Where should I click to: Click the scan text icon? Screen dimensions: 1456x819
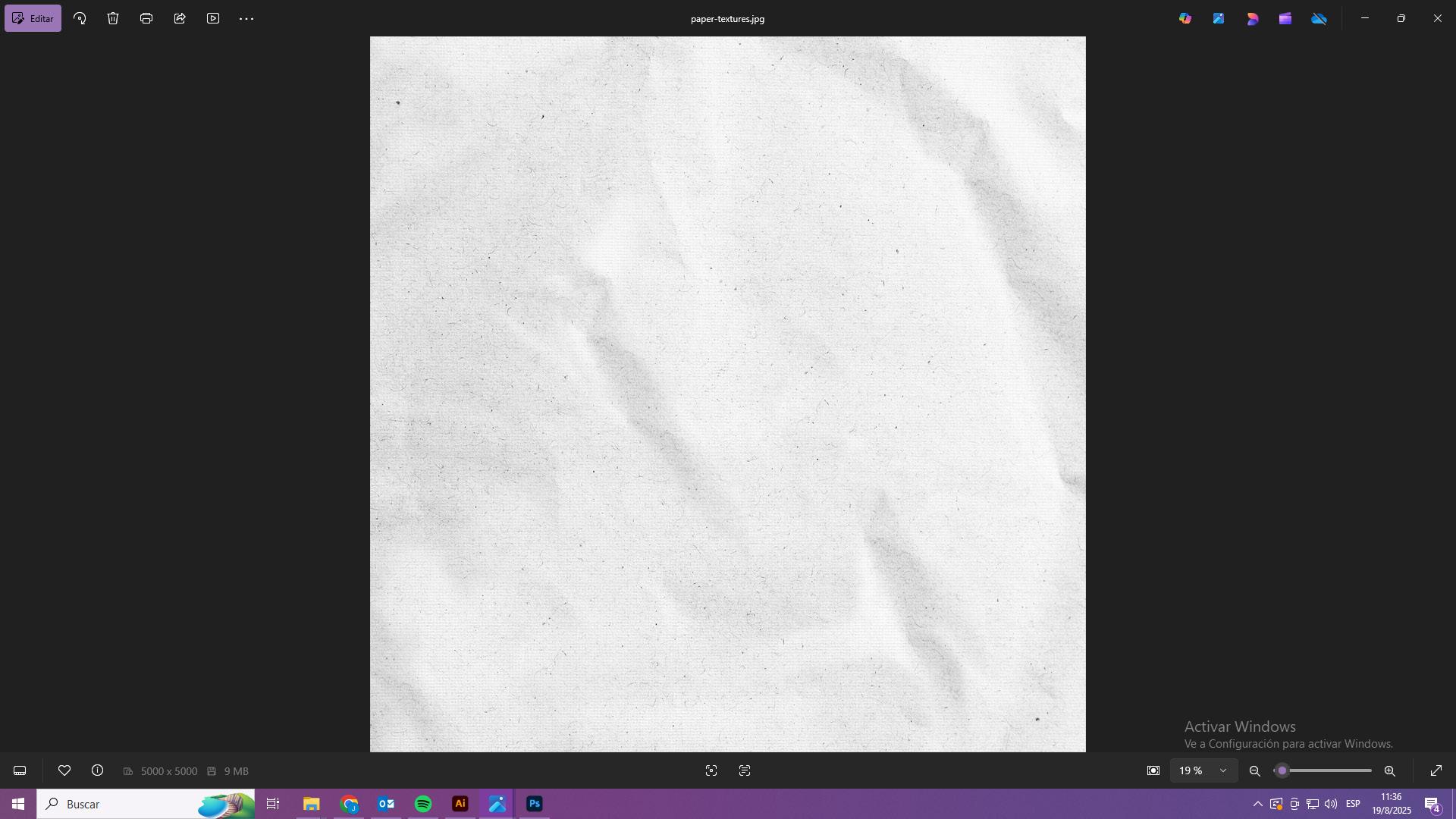click(x=745, y=770)
